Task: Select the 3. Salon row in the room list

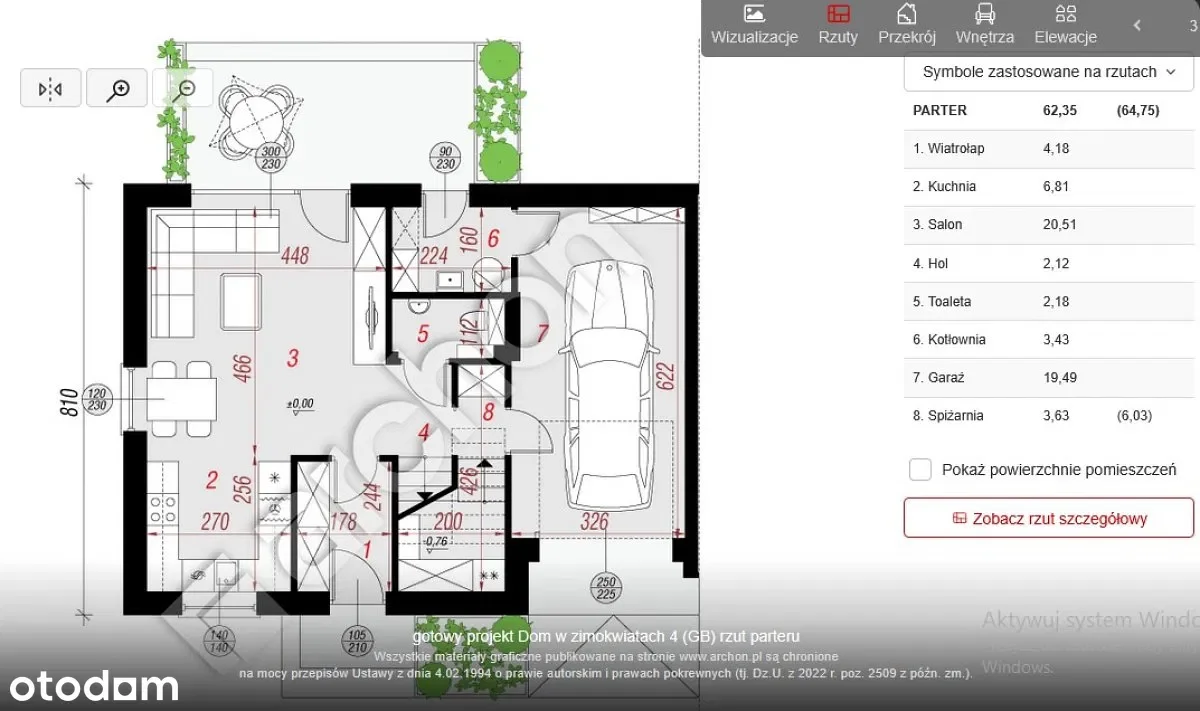Action: [1048, 225]
